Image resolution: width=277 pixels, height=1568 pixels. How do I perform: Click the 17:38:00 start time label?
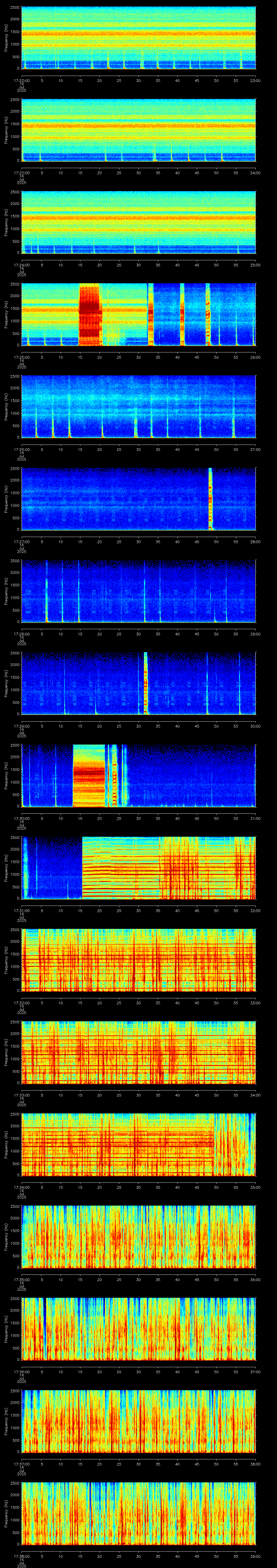point(21,1556)
